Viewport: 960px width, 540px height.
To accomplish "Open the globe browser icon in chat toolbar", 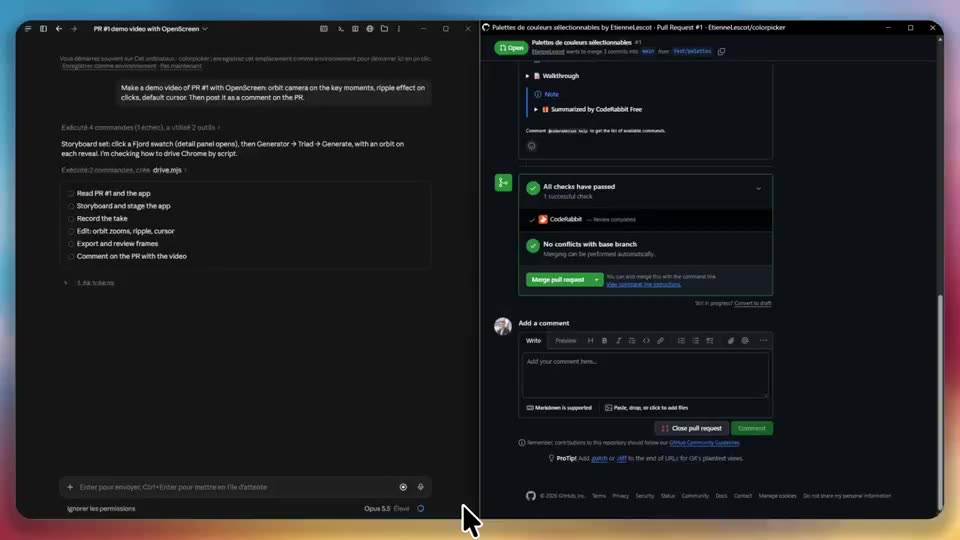I will (370, 29).
